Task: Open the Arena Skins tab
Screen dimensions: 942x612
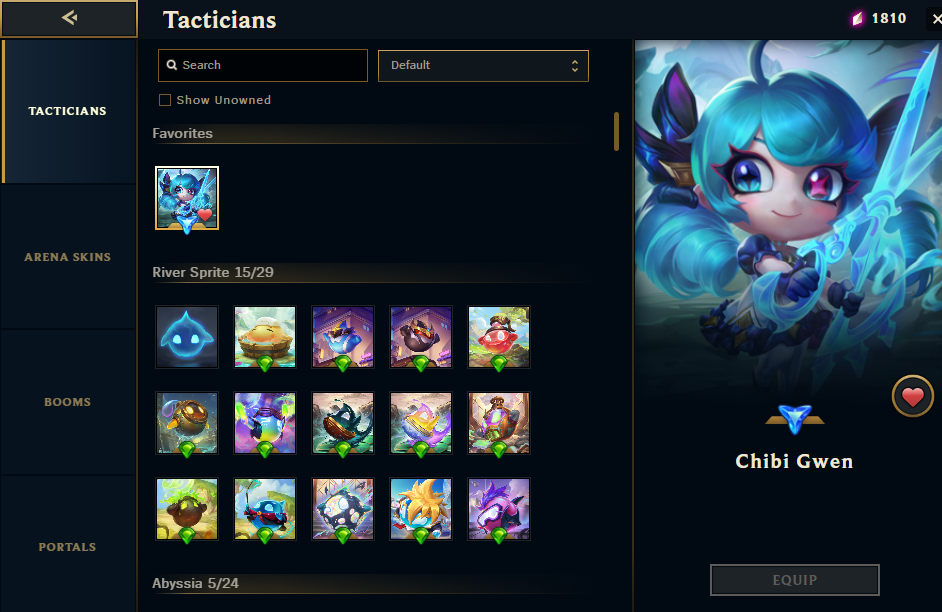Action: 68,257
